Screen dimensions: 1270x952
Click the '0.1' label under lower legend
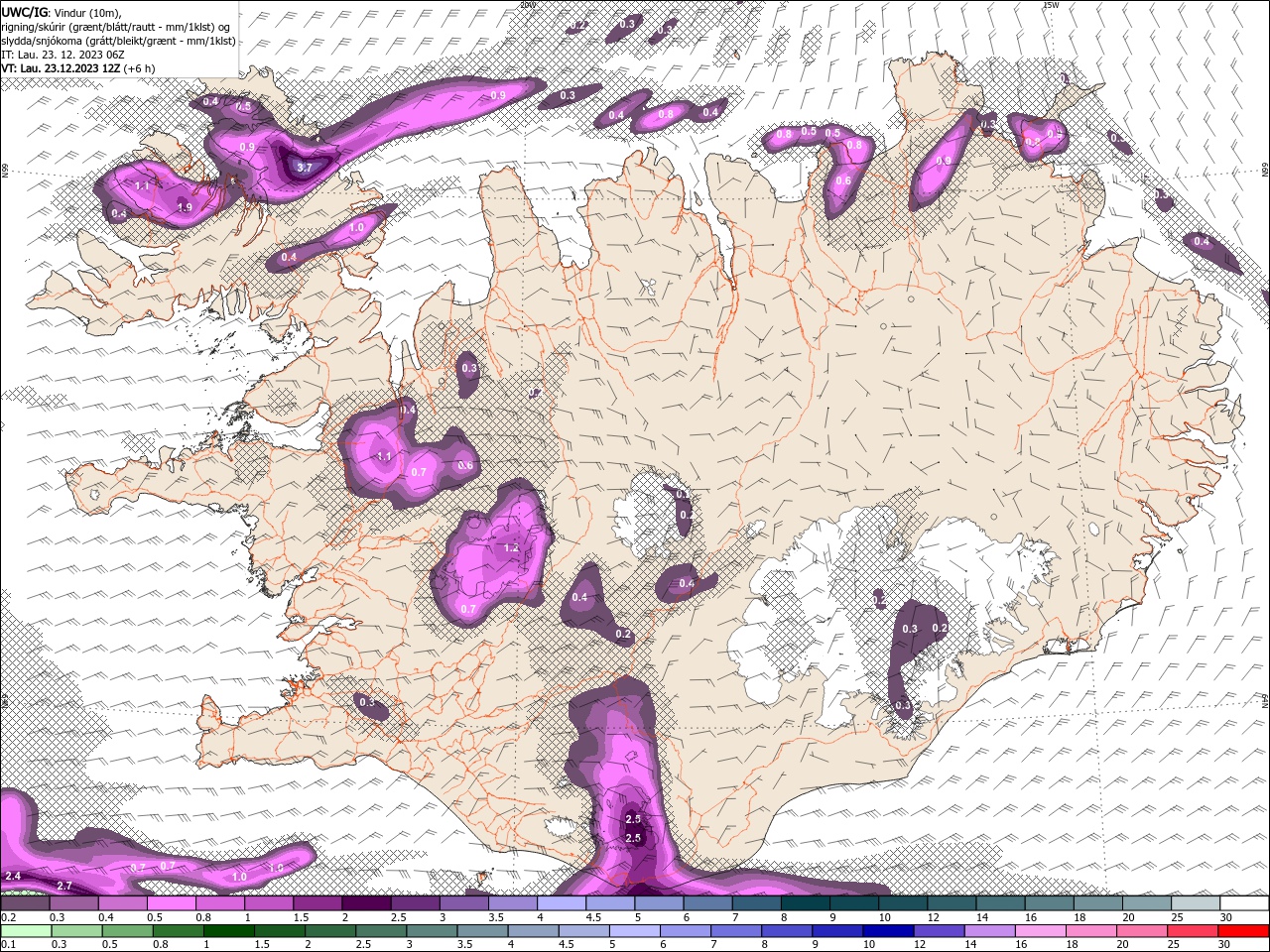(x=8, y=945)
